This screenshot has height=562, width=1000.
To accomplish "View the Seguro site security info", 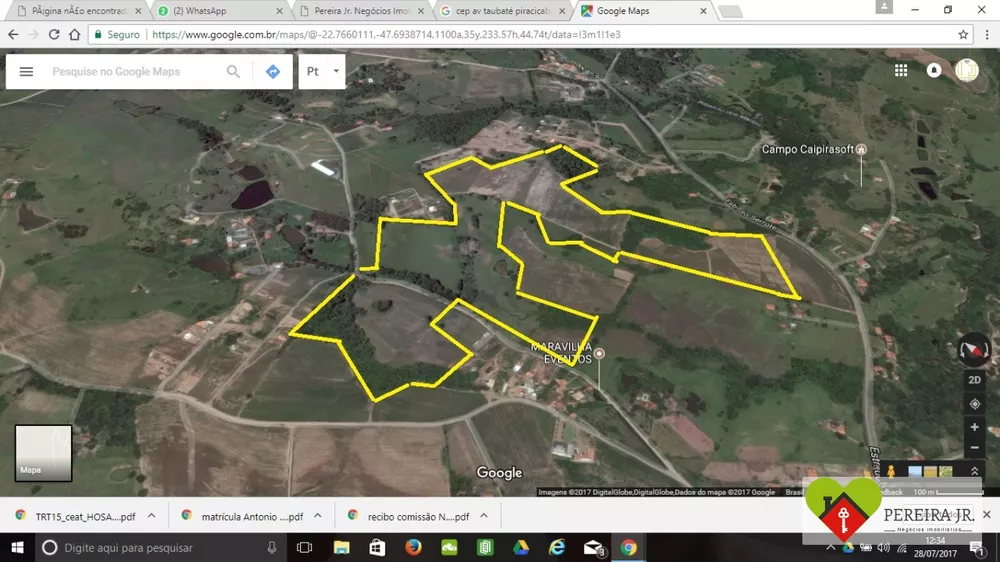I will point(117,34).
